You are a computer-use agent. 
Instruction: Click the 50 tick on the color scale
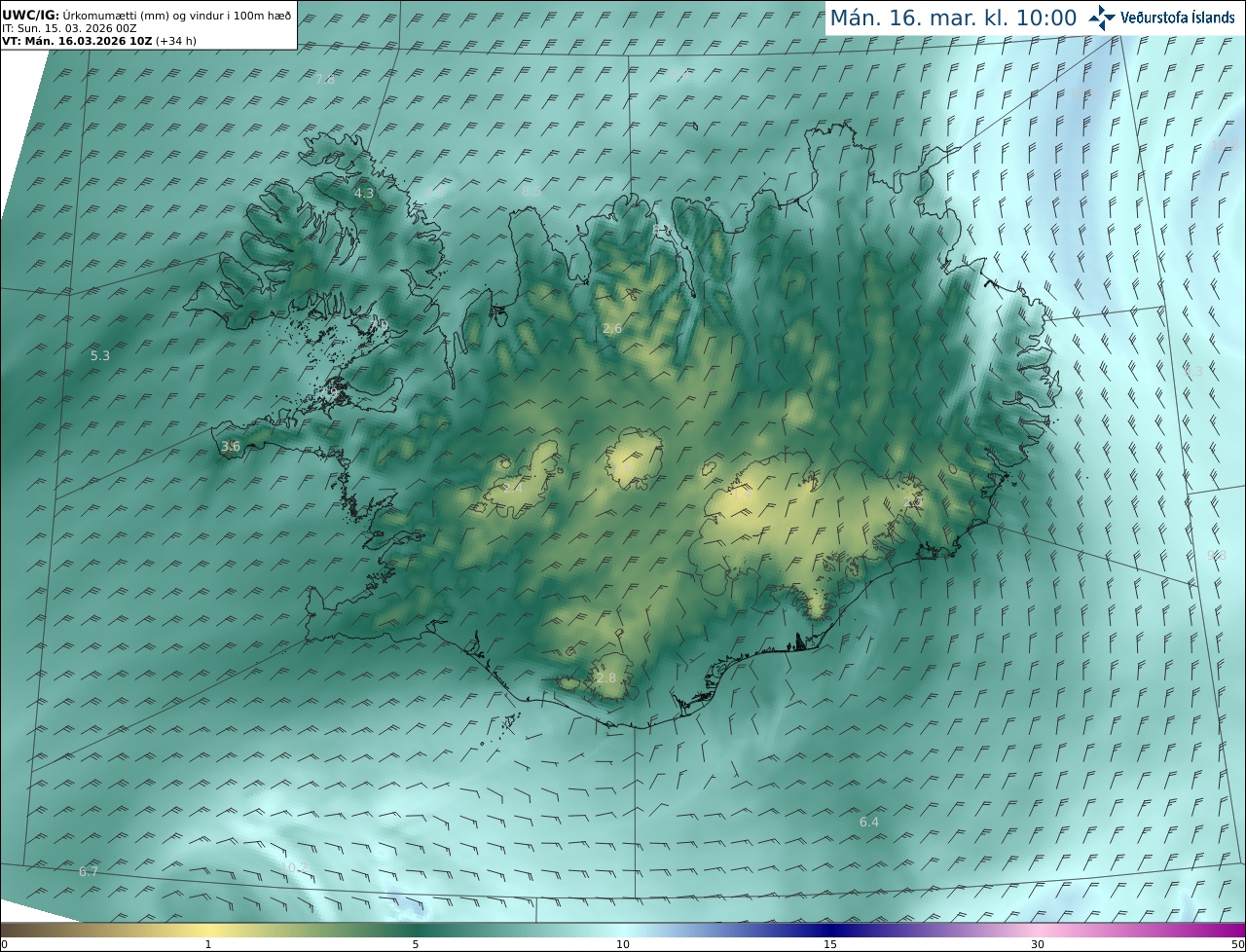(x=1237, y=944)
